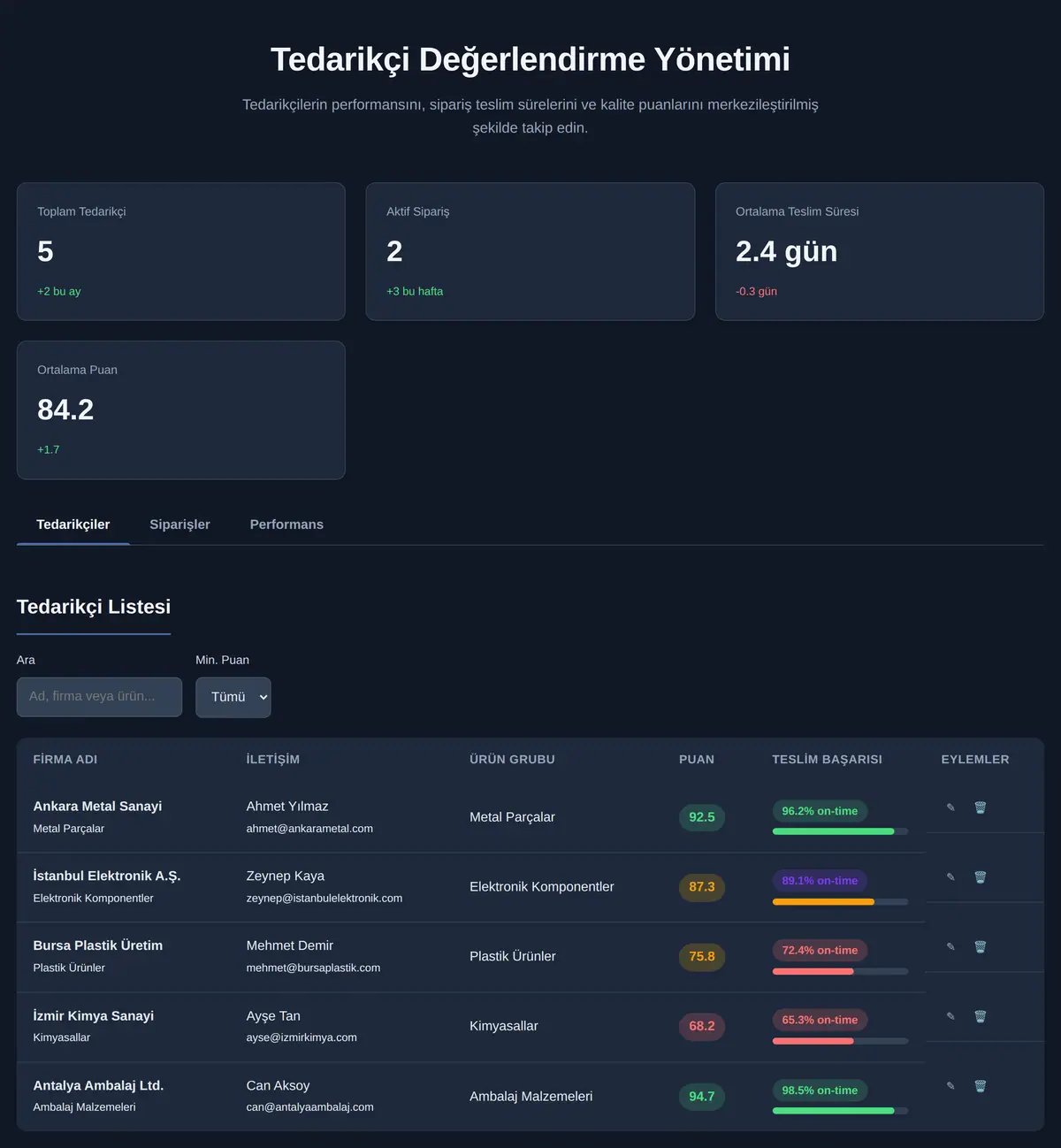Click the 96.2% on-time progress bar
1061x1148 pixels.
point(840,831)
